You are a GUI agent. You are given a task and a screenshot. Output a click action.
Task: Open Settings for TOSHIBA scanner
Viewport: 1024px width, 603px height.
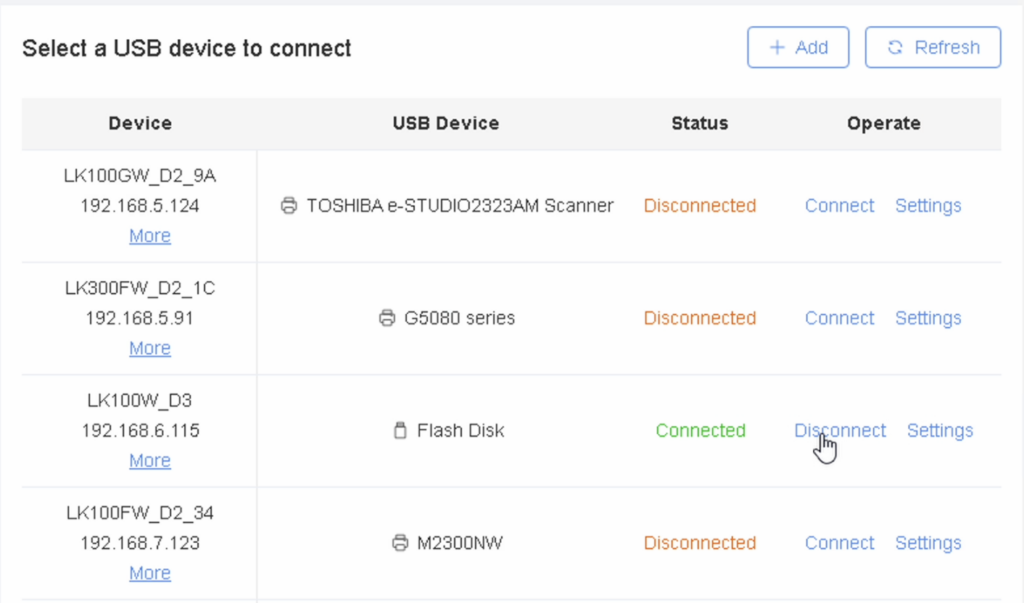click(928, 206)
